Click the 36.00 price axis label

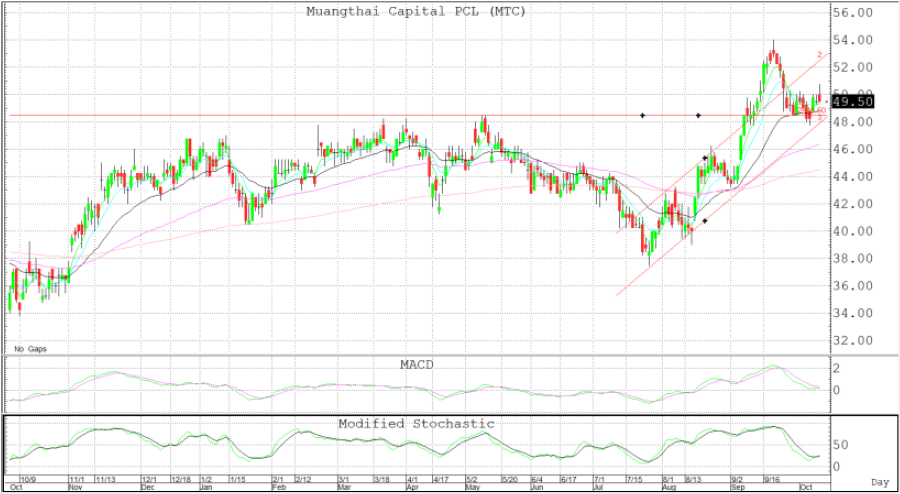(853, 286)
